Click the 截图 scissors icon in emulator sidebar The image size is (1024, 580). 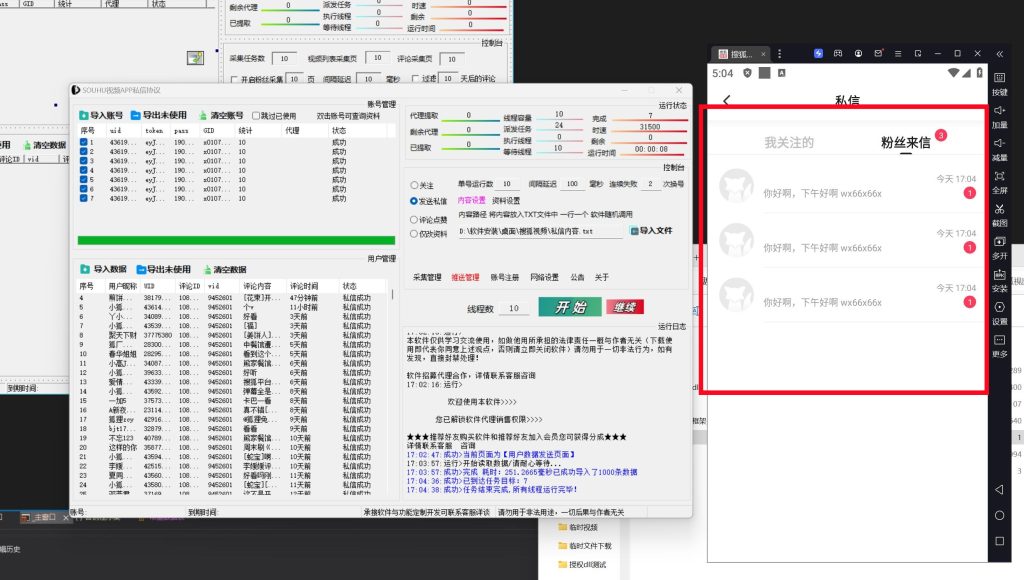tap(999, 208)
